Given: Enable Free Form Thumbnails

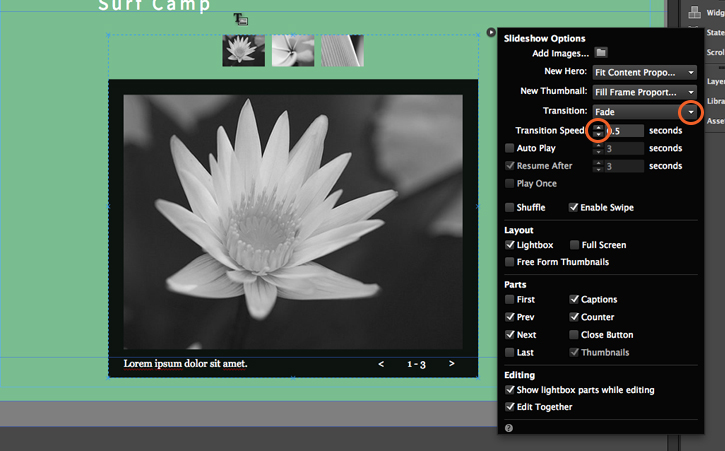Looking at the screenshot, I should 510,262.
